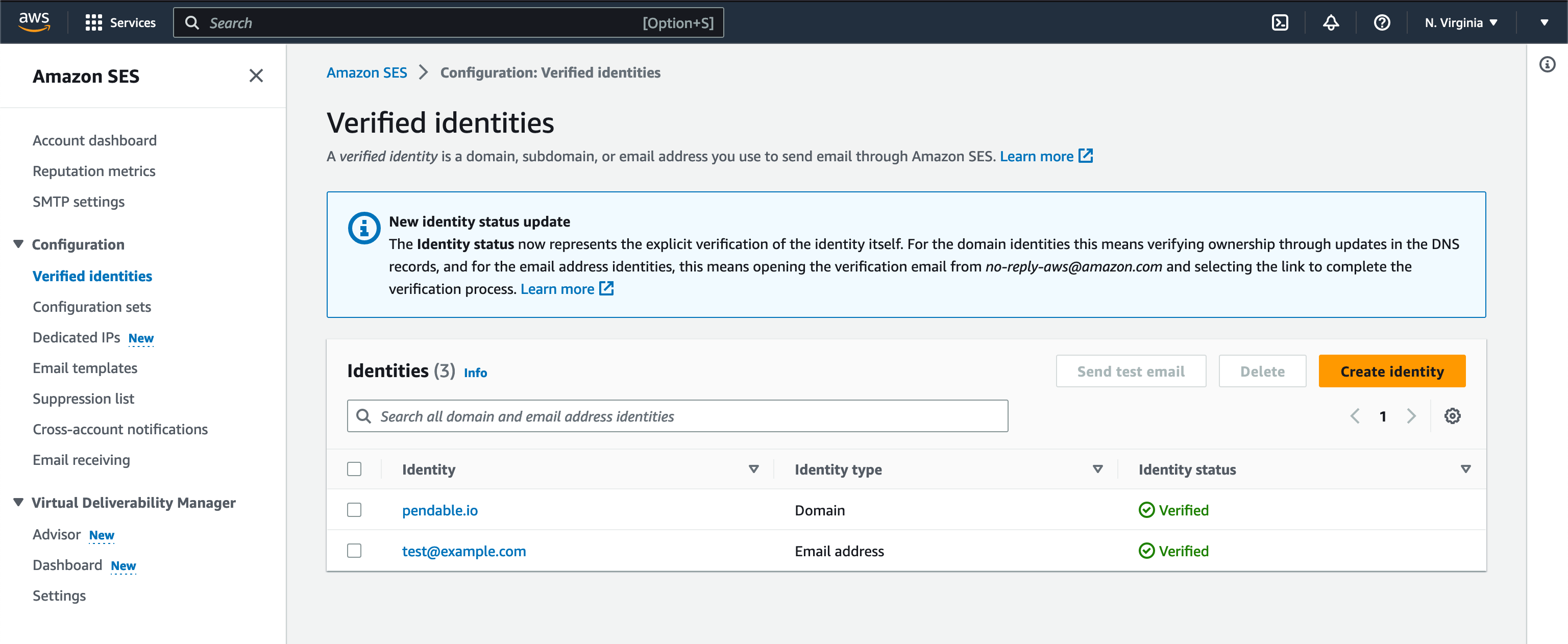Screen dimensions: 1568x644
Task: Open Dedicated IPs page
Action: pos(77,337)
